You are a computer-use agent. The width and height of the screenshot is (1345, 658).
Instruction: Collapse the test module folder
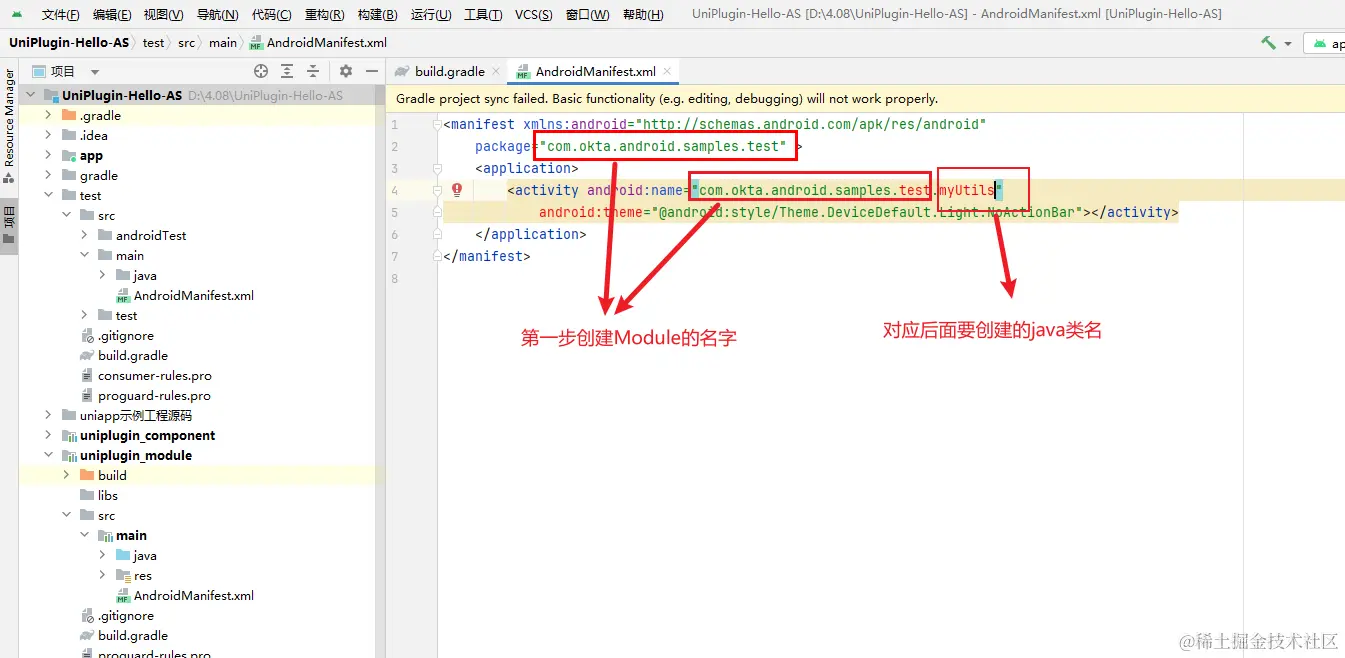tap(49, 195)
